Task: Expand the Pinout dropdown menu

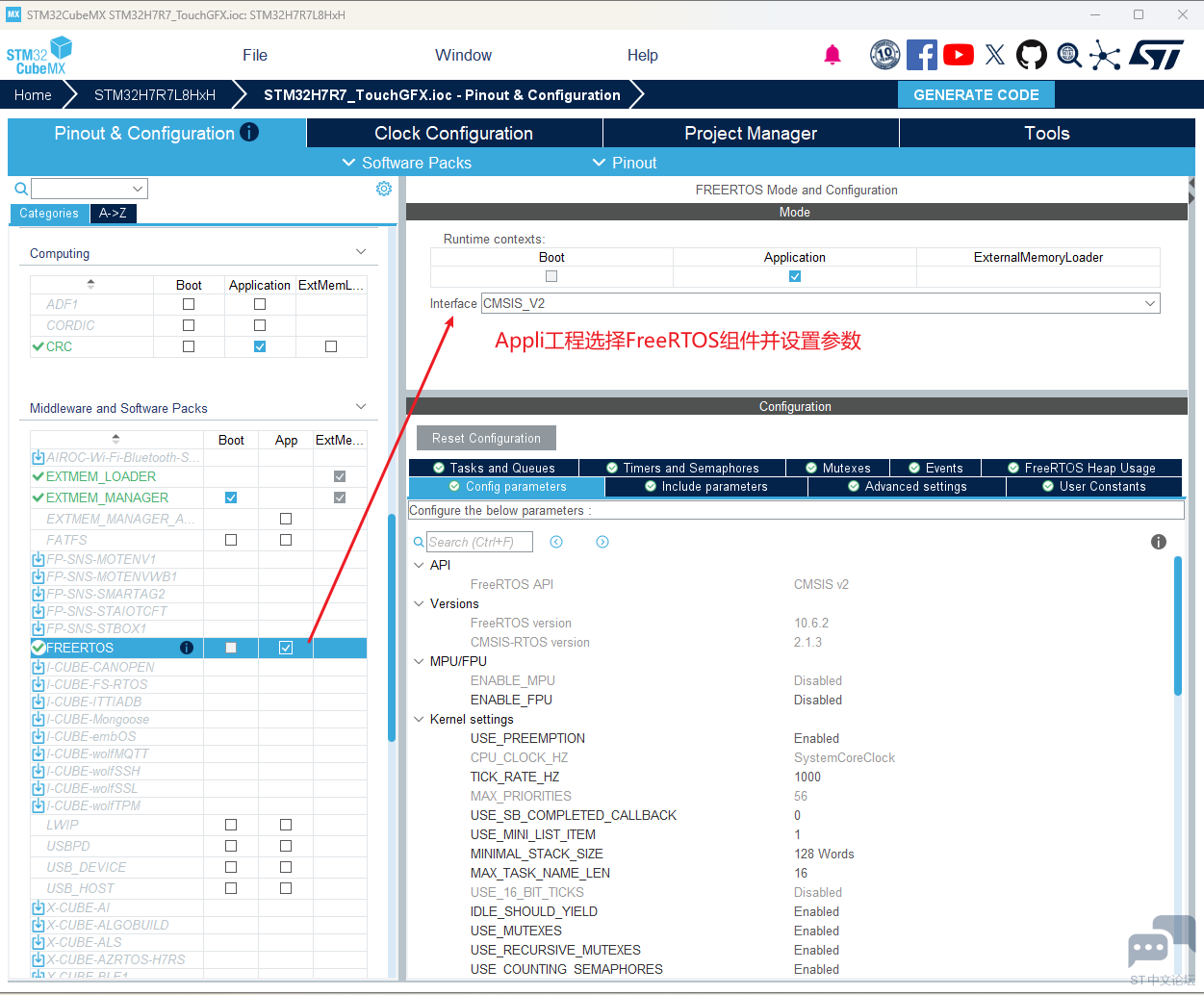Action: (625, 163)
